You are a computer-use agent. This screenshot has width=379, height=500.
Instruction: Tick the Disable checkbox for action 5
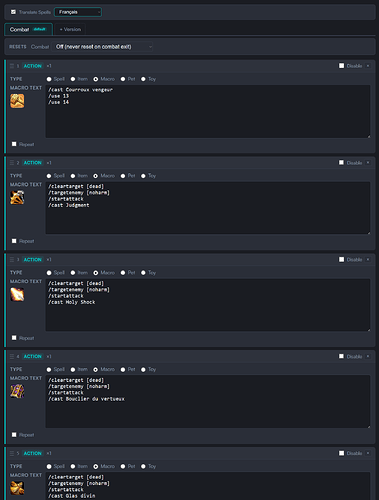(x=341, y=453)
